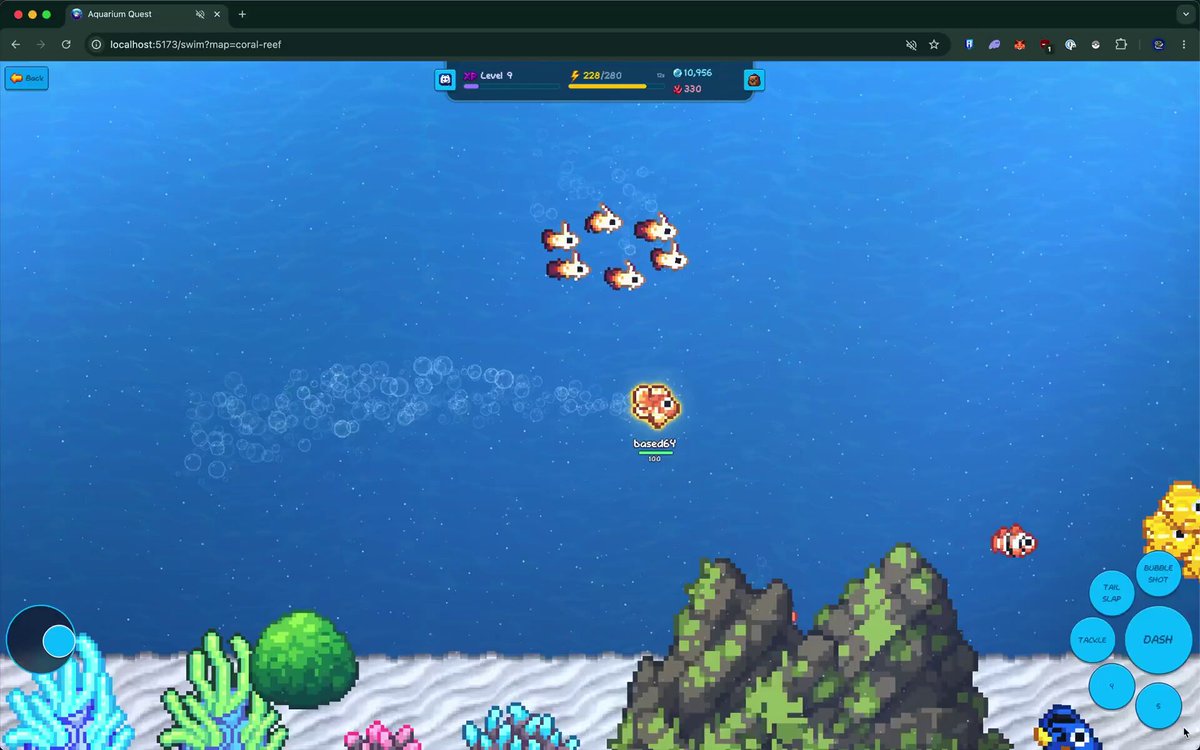Tap the ability button labeled 5
The height and width of the screenshot is (750, 1200).
1158,706
